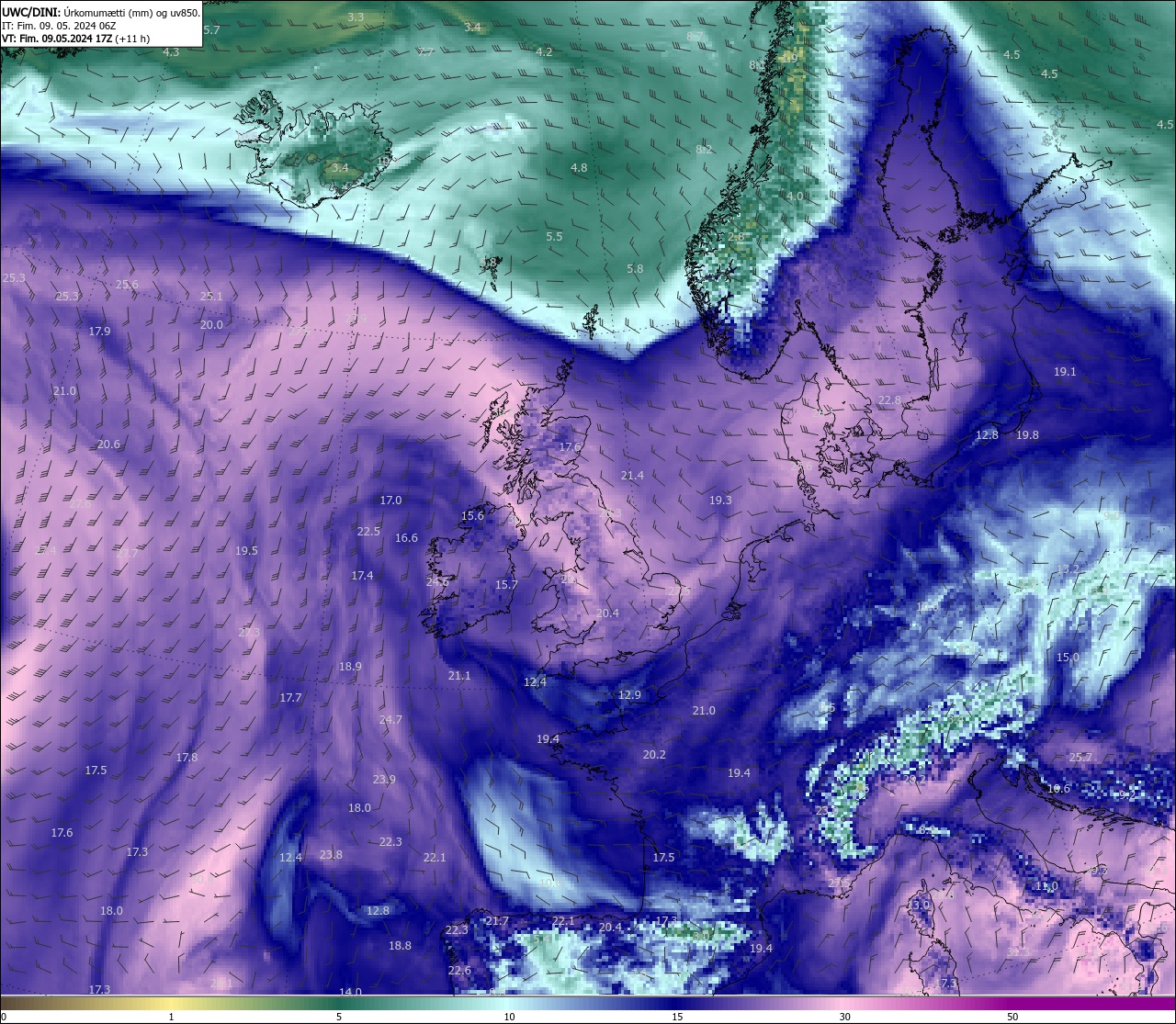
Task: Click the map value '17.8'
Action: click(x=187, y=758)
